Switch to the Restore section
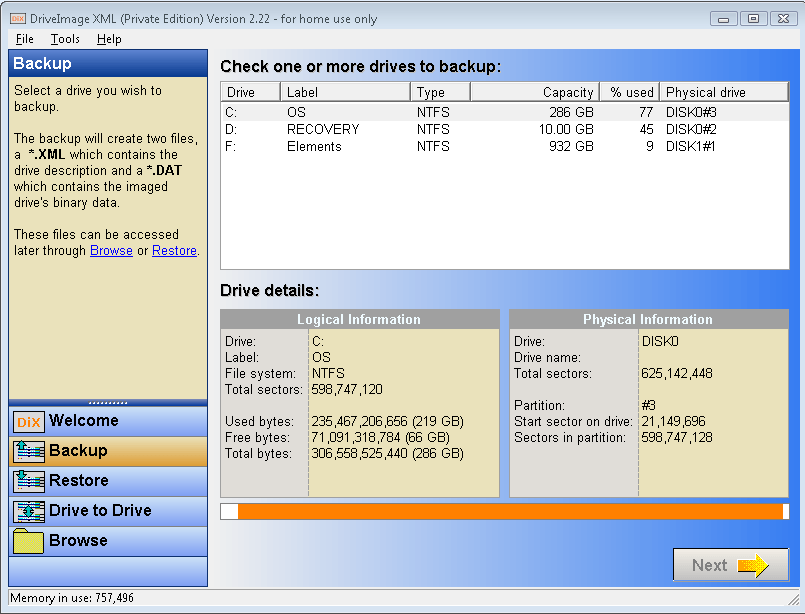 coord(108,481)
